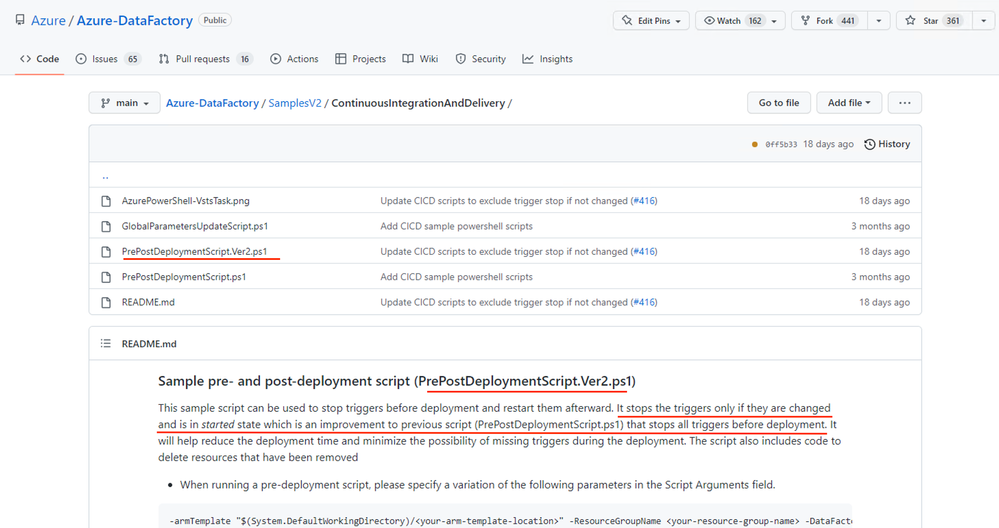Open the Pull requests tab
The width and height of the screenshot is (999, 528).
[x=205, y=59]
